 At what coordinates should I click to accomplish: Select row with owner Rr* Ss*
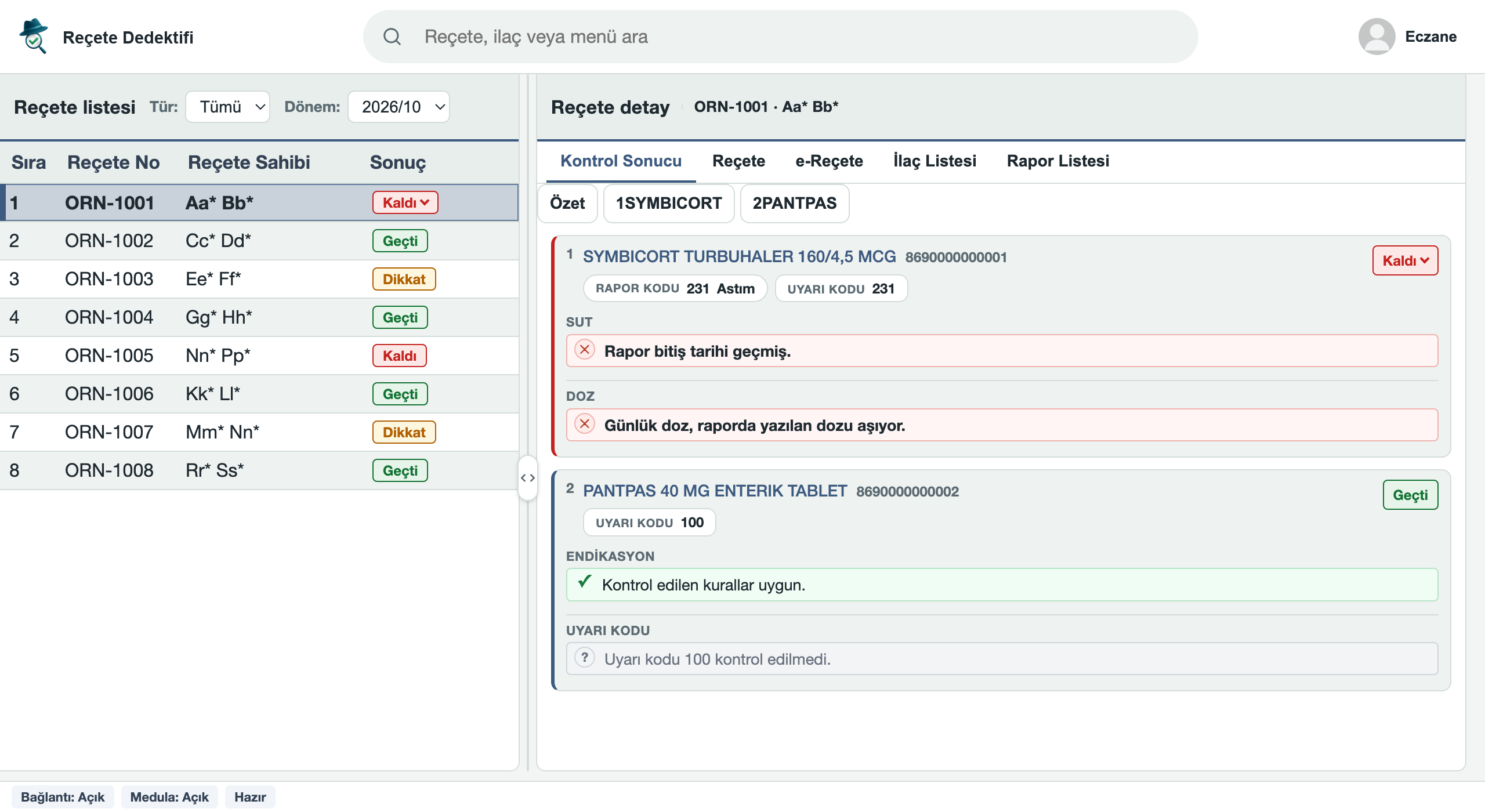[x=259, y=470]
